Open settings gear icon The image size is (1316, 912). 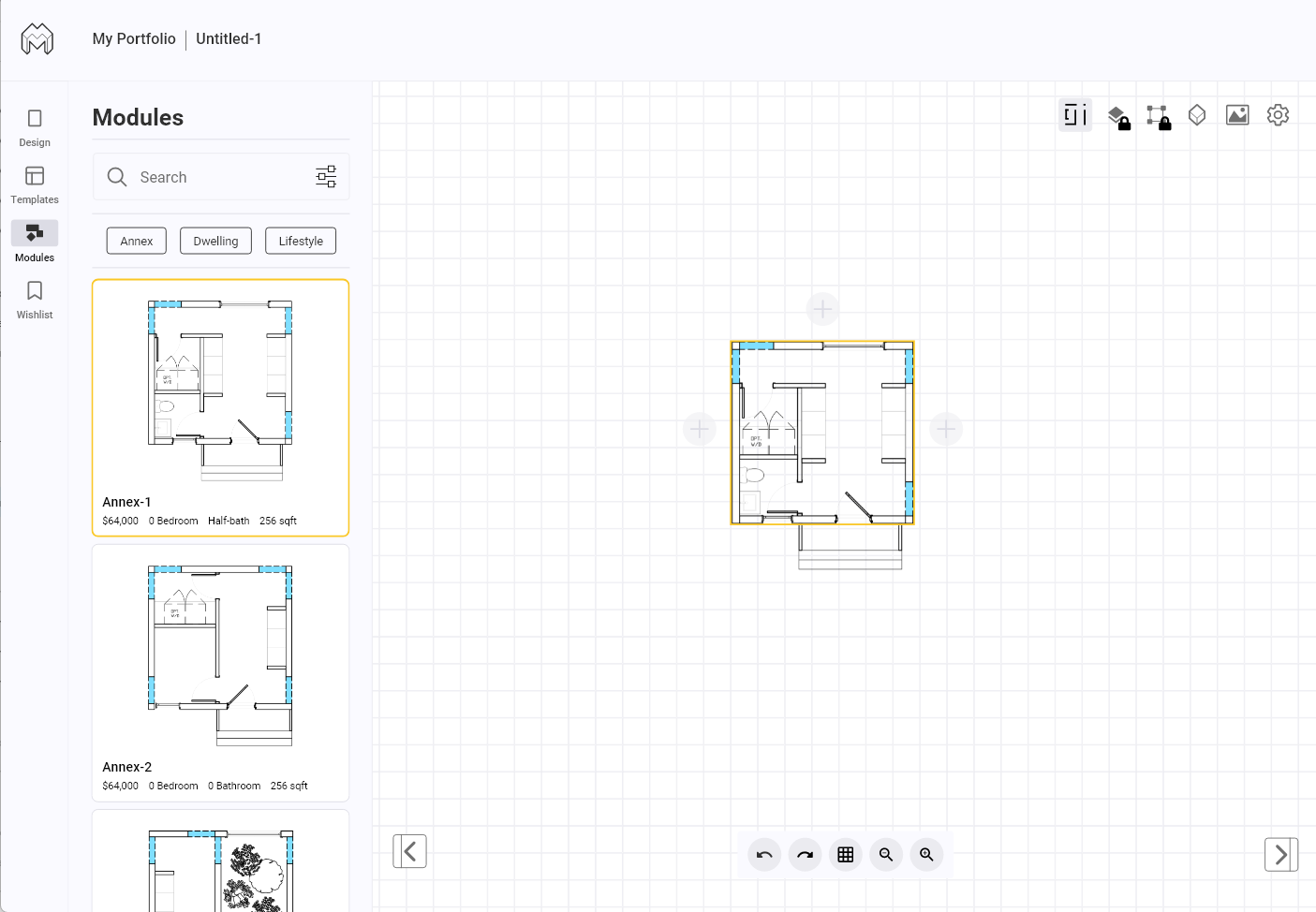(1278, 115)
